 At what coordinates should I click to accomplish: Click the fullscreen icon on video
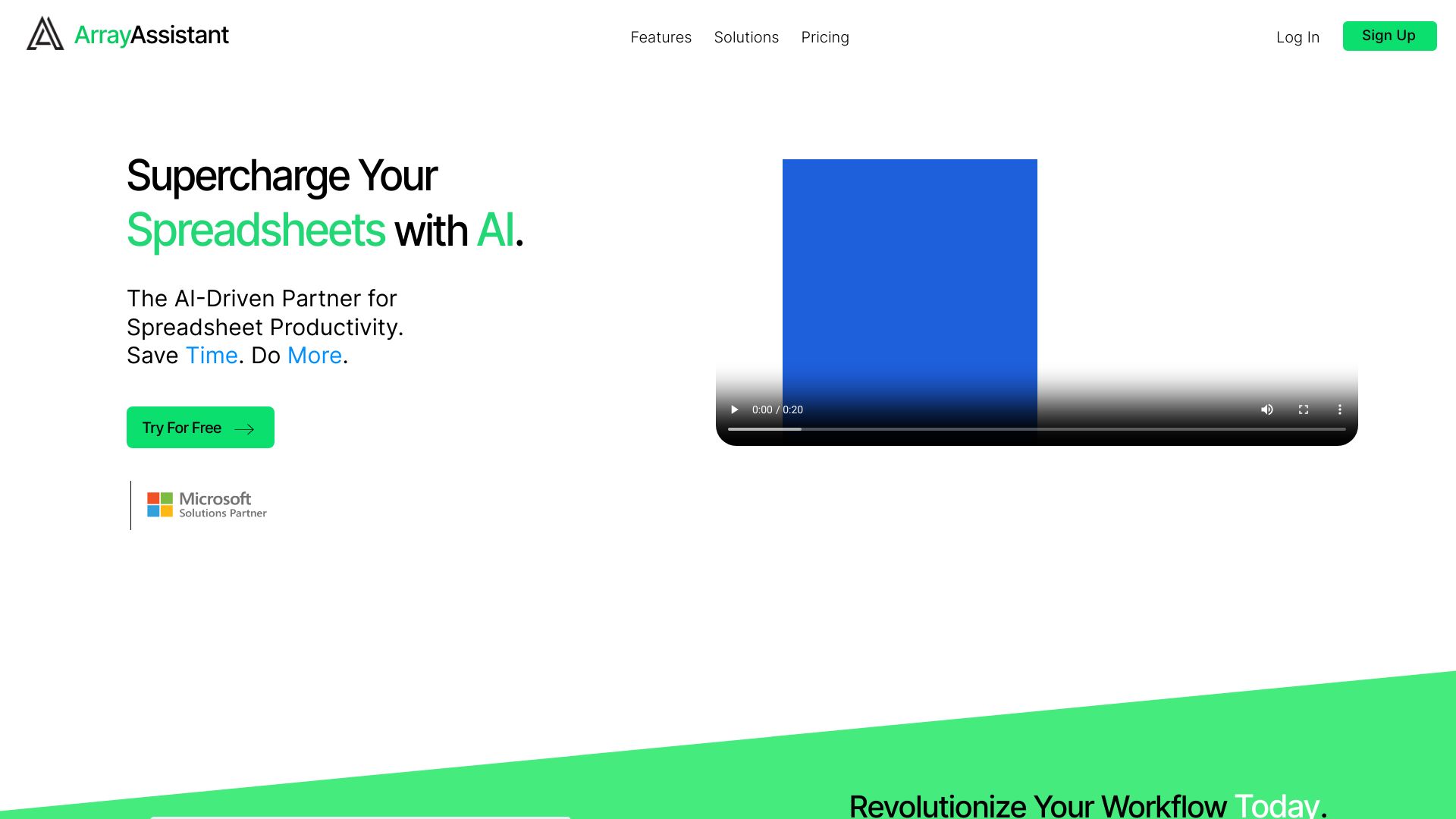[1303, 410]
